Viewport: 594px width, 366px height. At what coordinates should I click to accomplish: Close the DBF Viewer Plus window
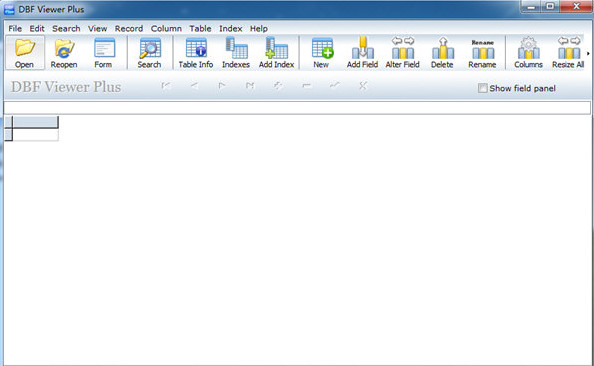pos(577,6)
